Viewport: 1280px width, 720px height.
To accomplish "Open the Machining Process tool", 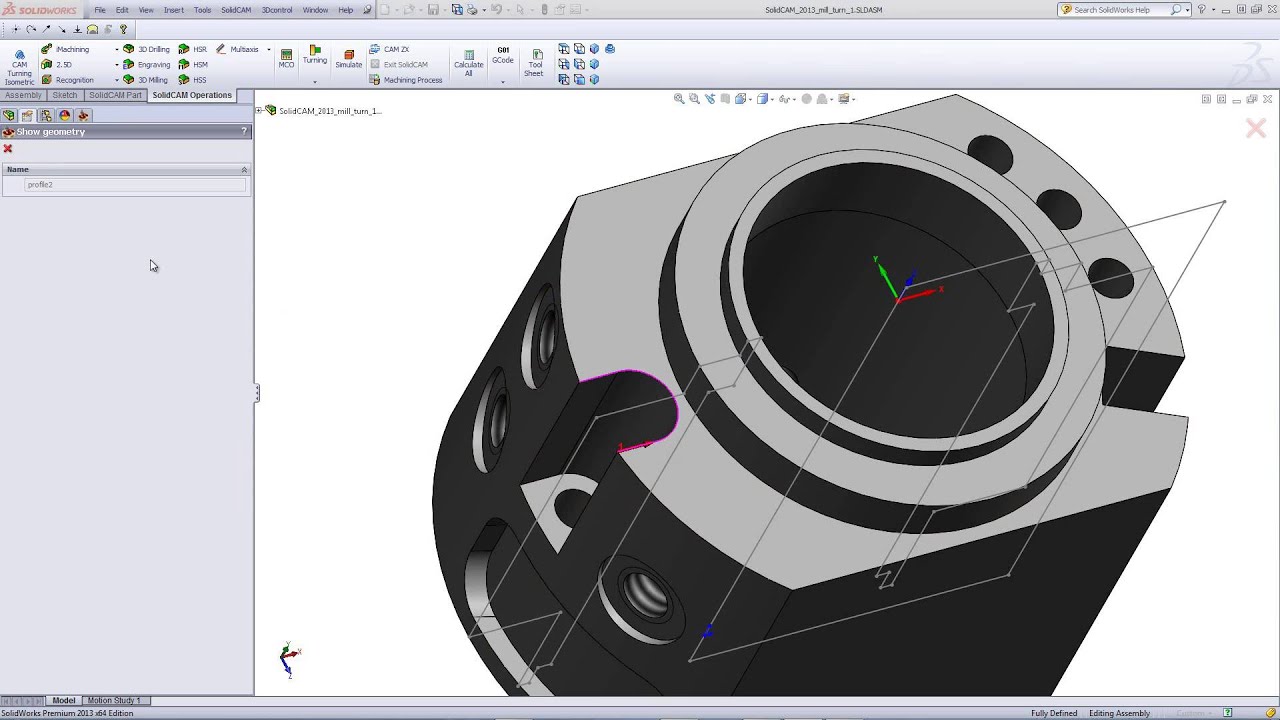I will click(406, 80).
